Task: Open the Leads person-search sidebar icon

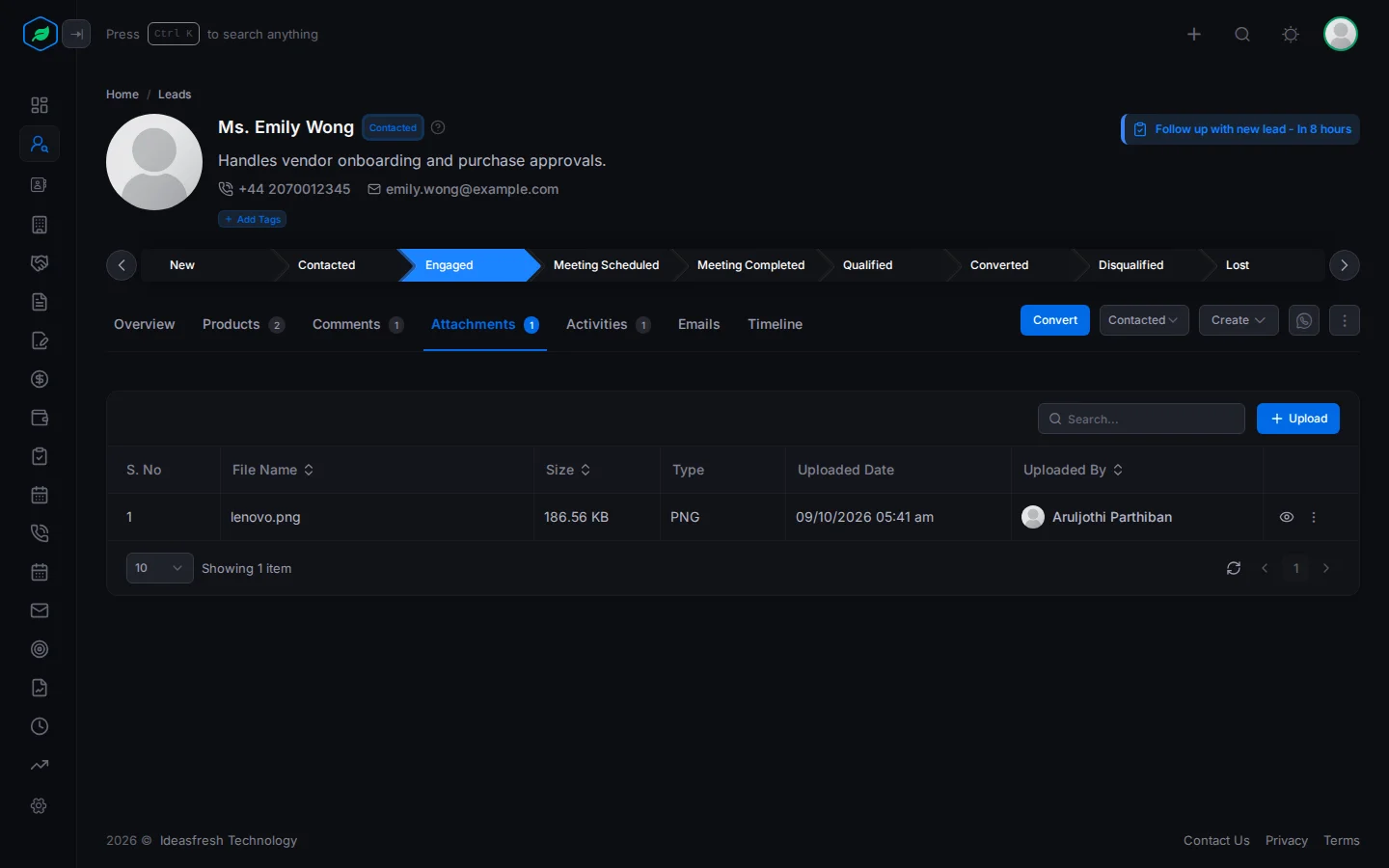Action: [40, 145]
